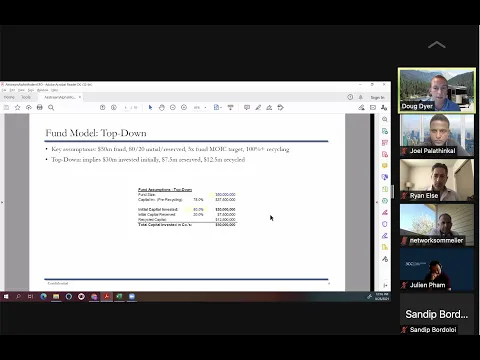Viewport: 480px width, 360px height.
Task: Add a comment with speech bubble icon
Action: 247,107
